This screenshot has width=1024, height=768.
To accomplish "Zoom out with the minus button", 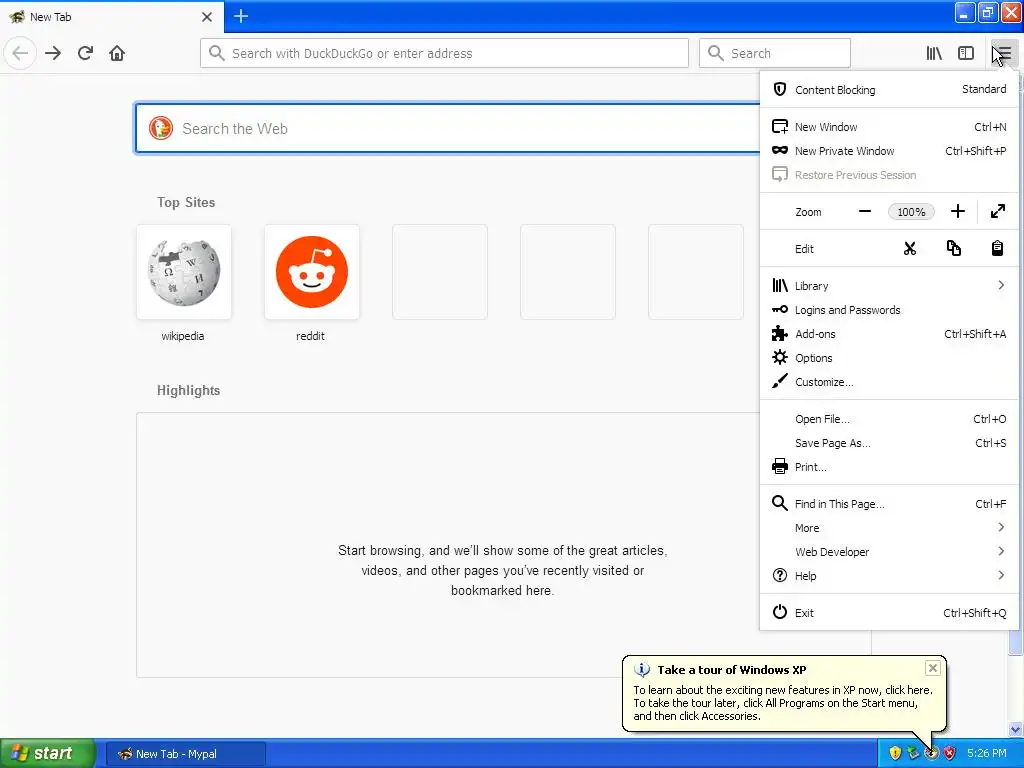I will point(865,212).
